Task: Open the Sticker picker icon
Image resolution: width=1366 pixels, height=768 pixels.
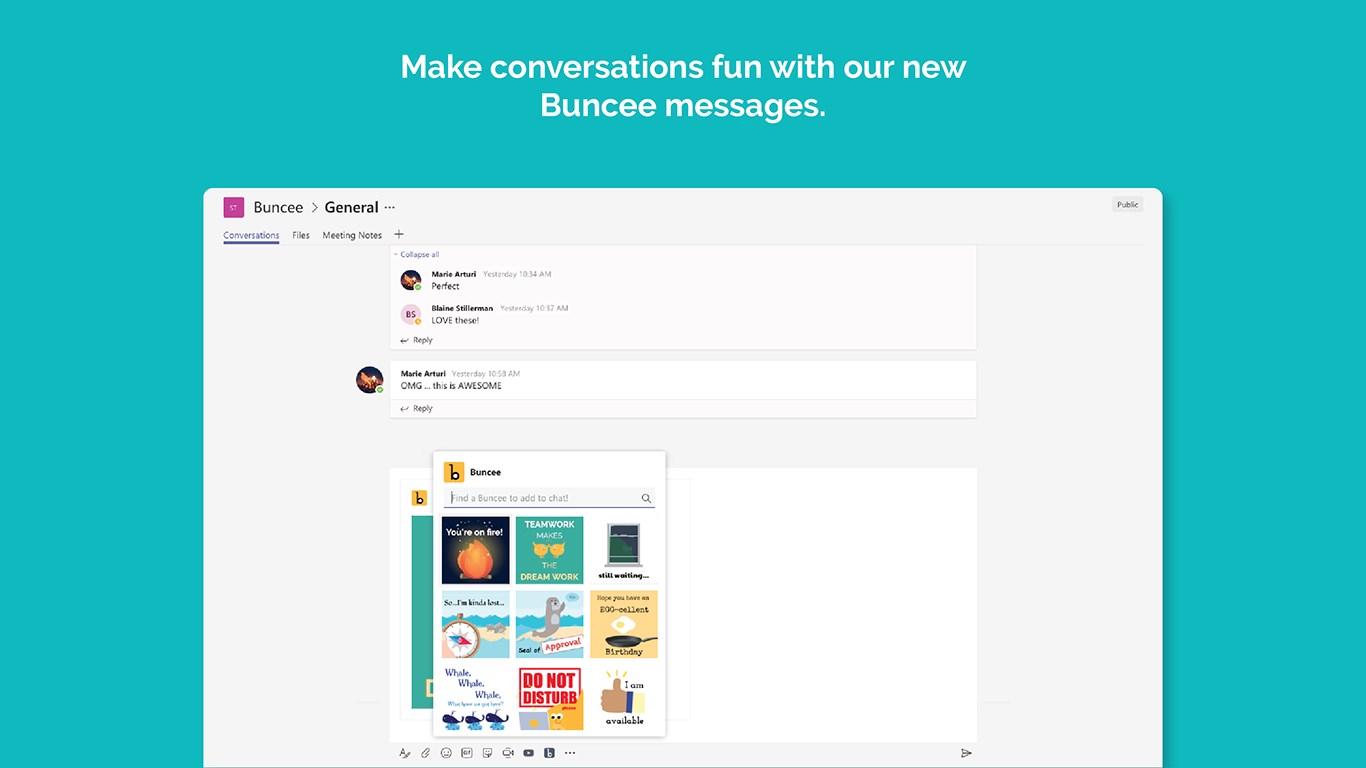Action: click(x=487, y=753)
